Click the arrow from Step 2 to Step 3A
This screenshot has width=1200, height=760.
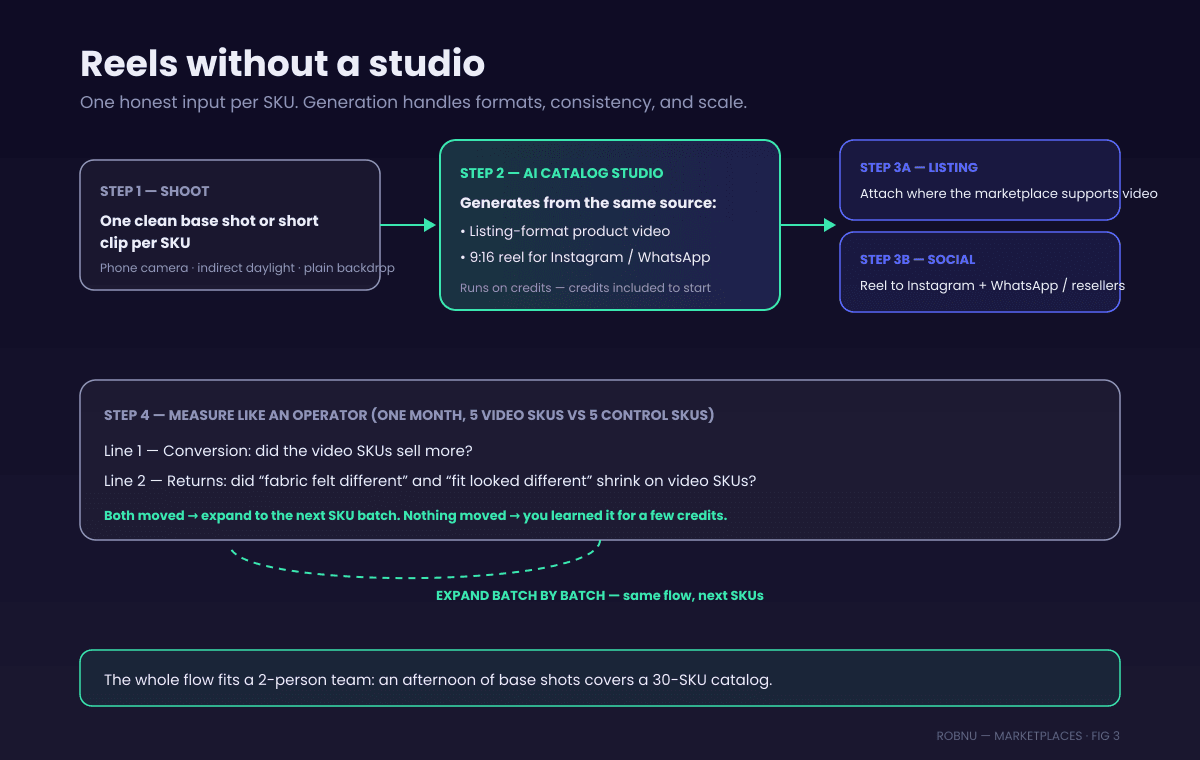point(808,225)
